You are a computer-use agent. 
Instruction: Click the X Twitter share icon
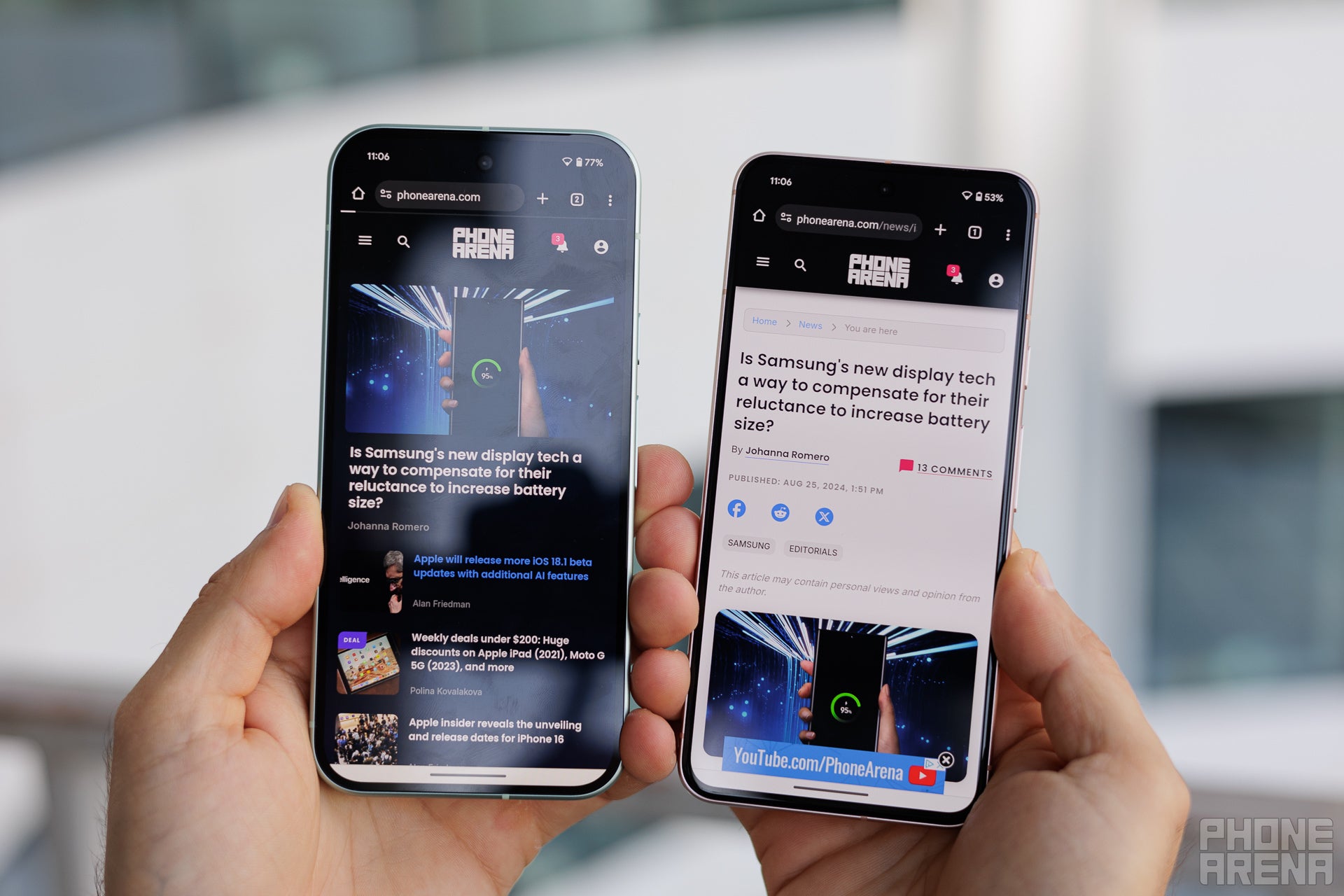823,516
